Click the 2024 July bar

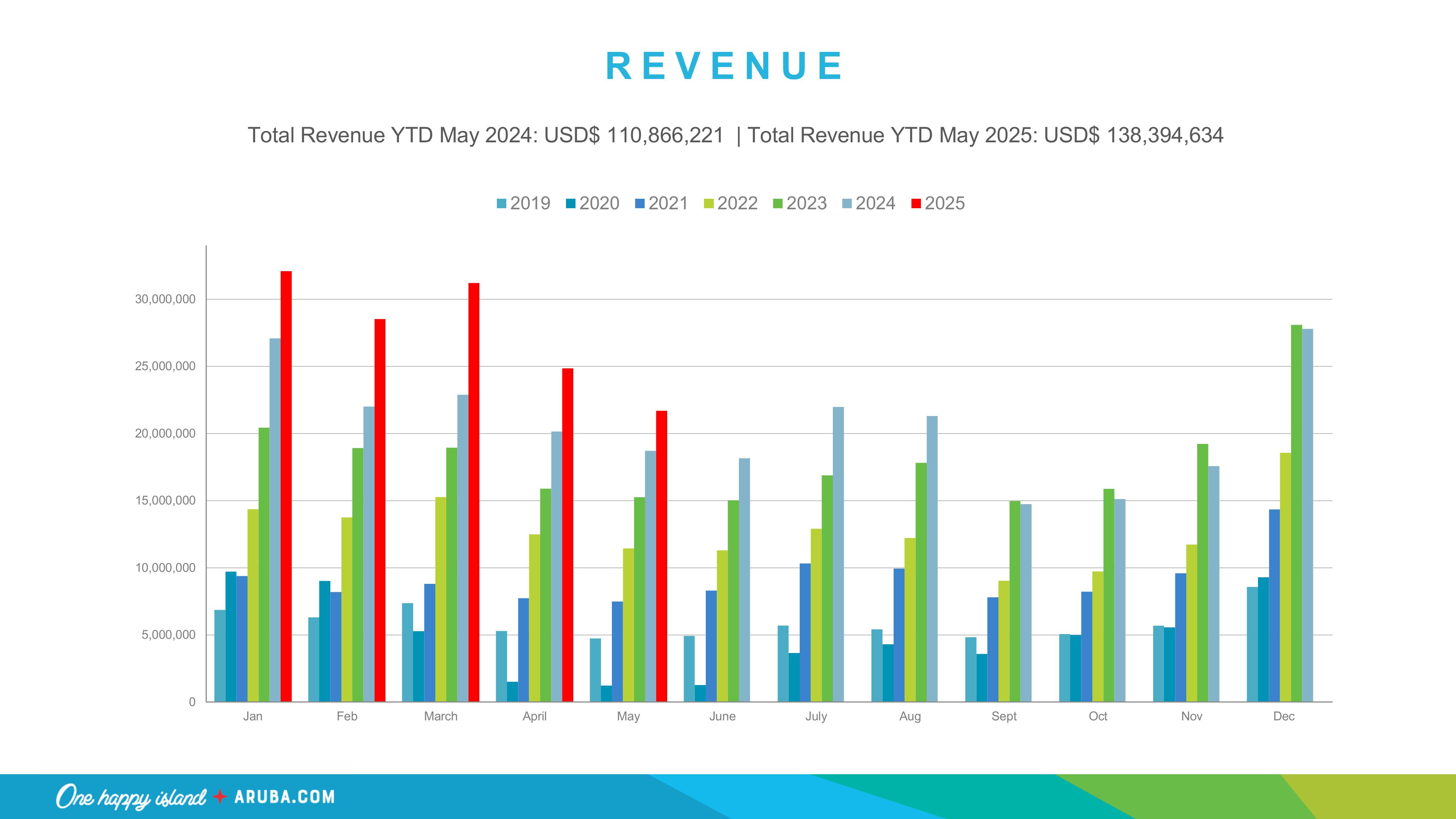click(838, 554)
